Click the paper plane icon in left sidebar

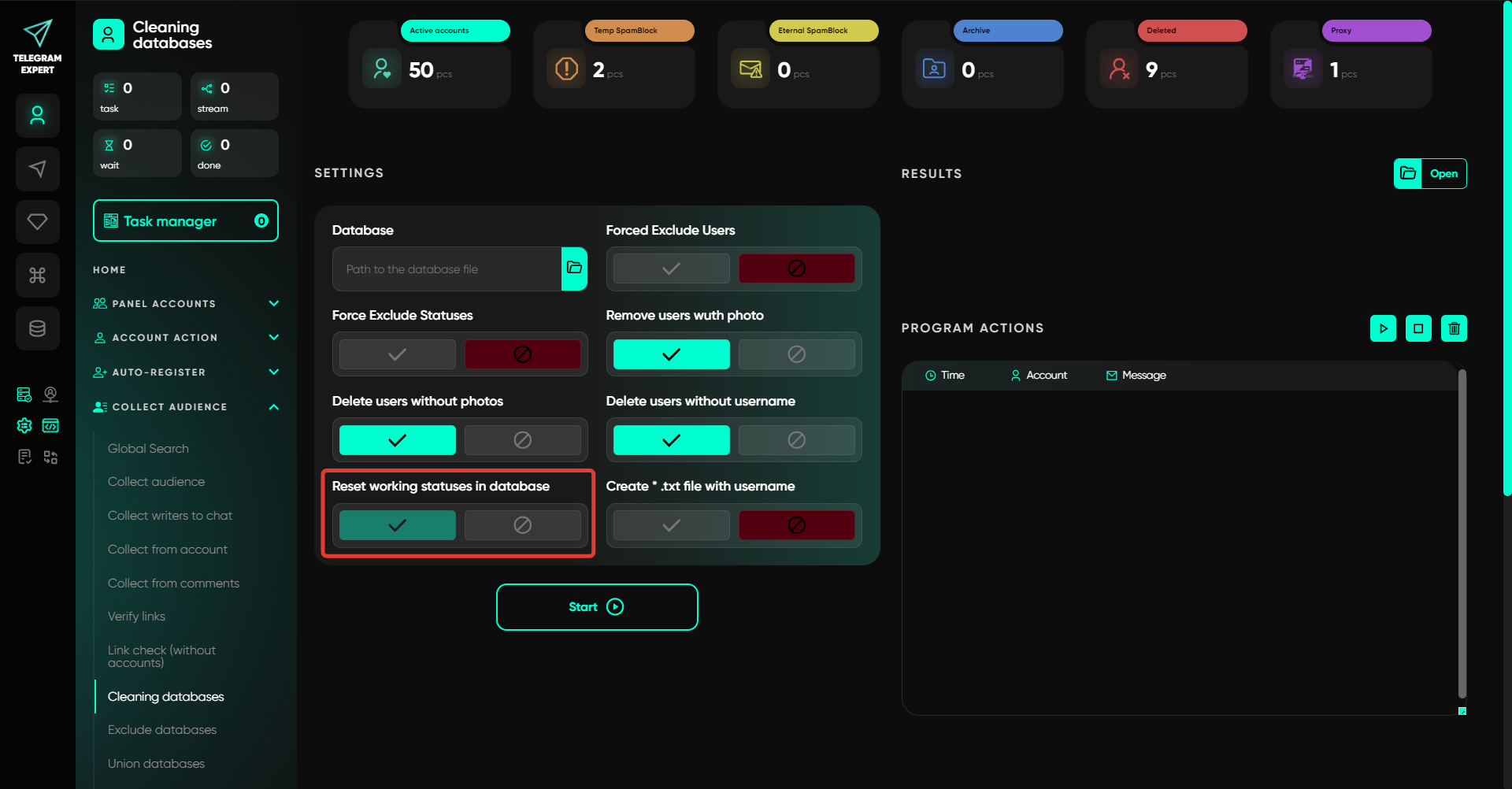click(x=37, y=169)
